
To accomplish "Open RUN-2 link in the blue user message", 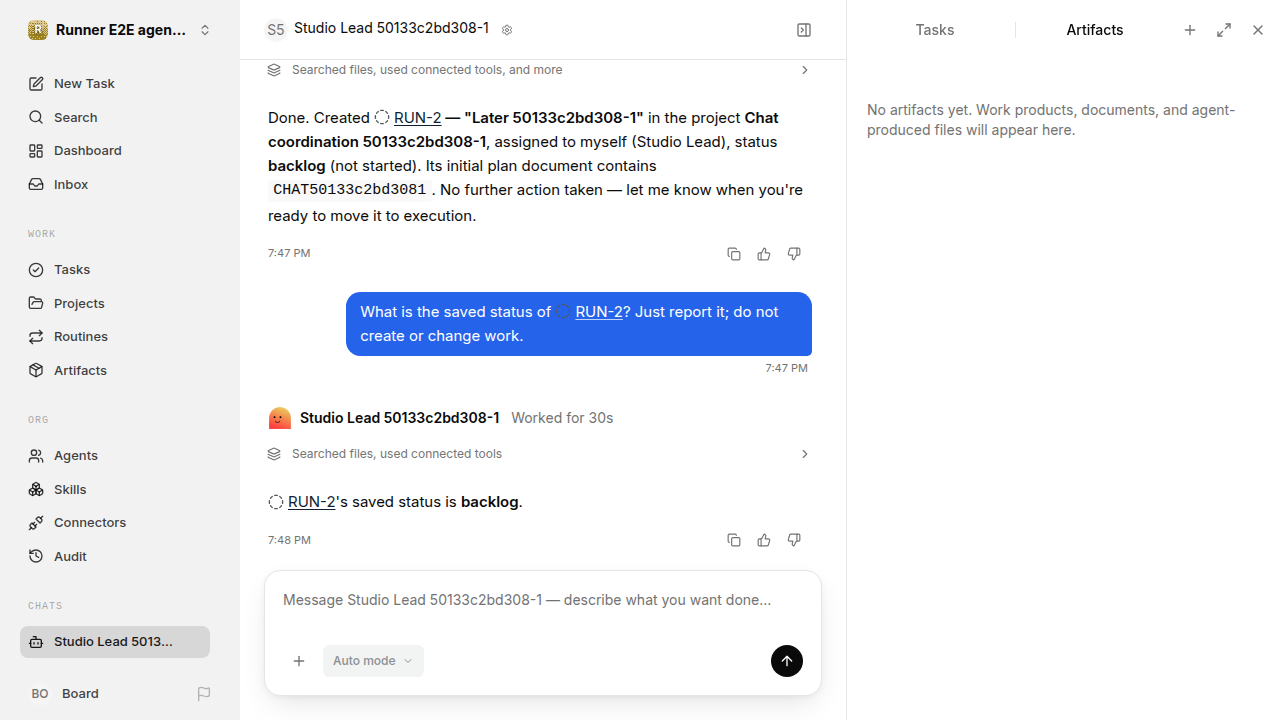I will point(599,312).
